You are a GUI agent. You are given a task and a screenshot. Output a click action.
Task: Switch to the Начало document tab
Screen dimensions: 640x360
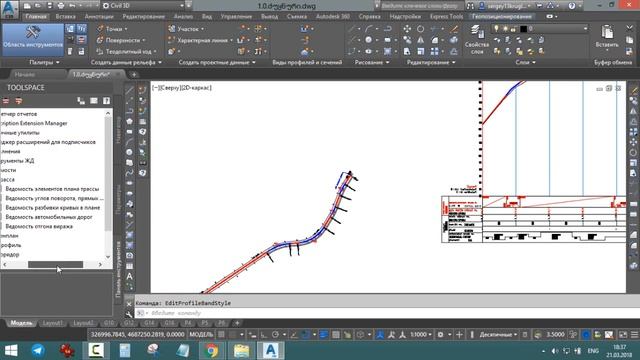tap(25, 75)
